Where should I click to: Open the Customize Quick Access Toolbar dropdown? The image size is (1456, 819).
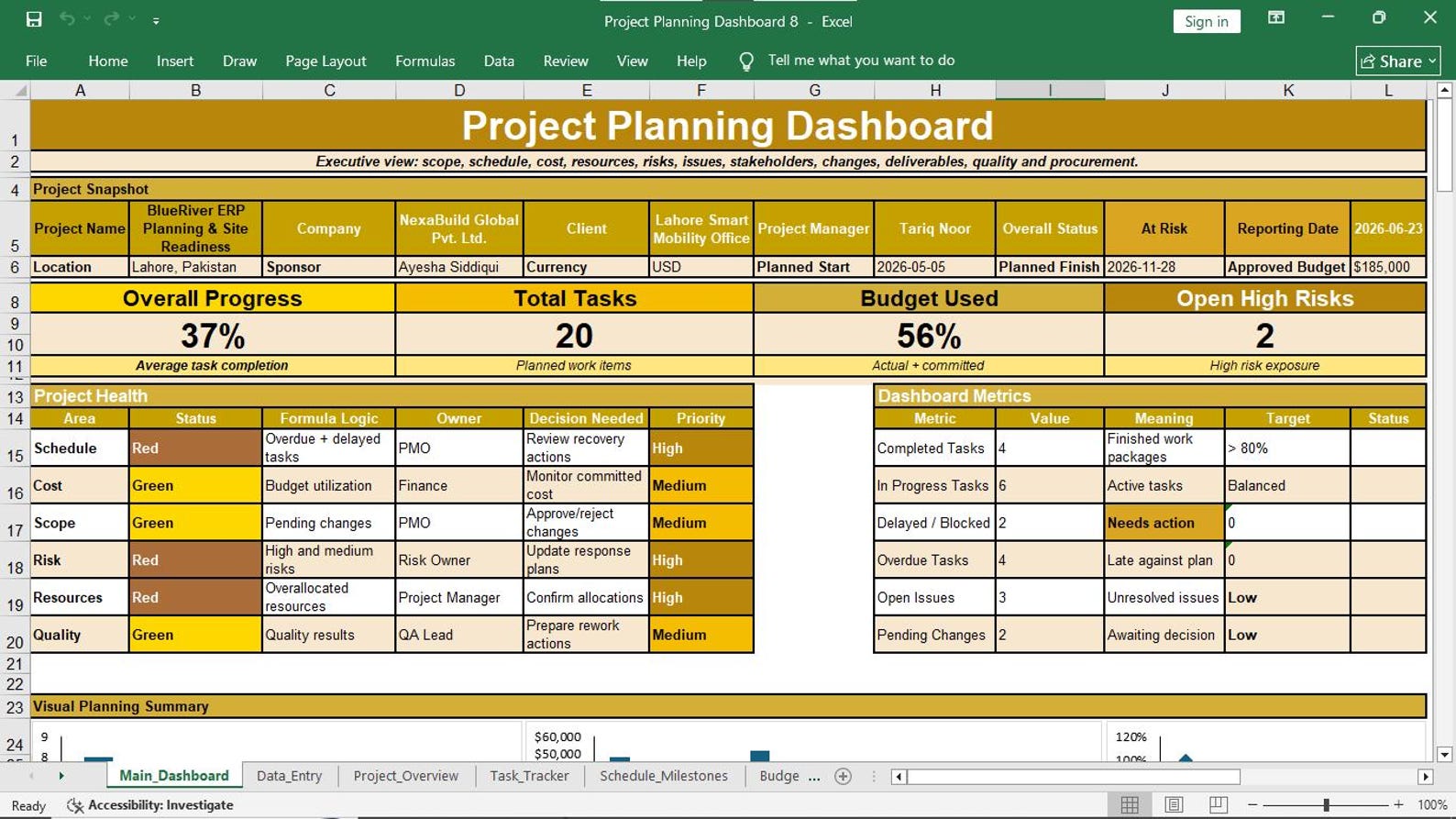(156, 20)
